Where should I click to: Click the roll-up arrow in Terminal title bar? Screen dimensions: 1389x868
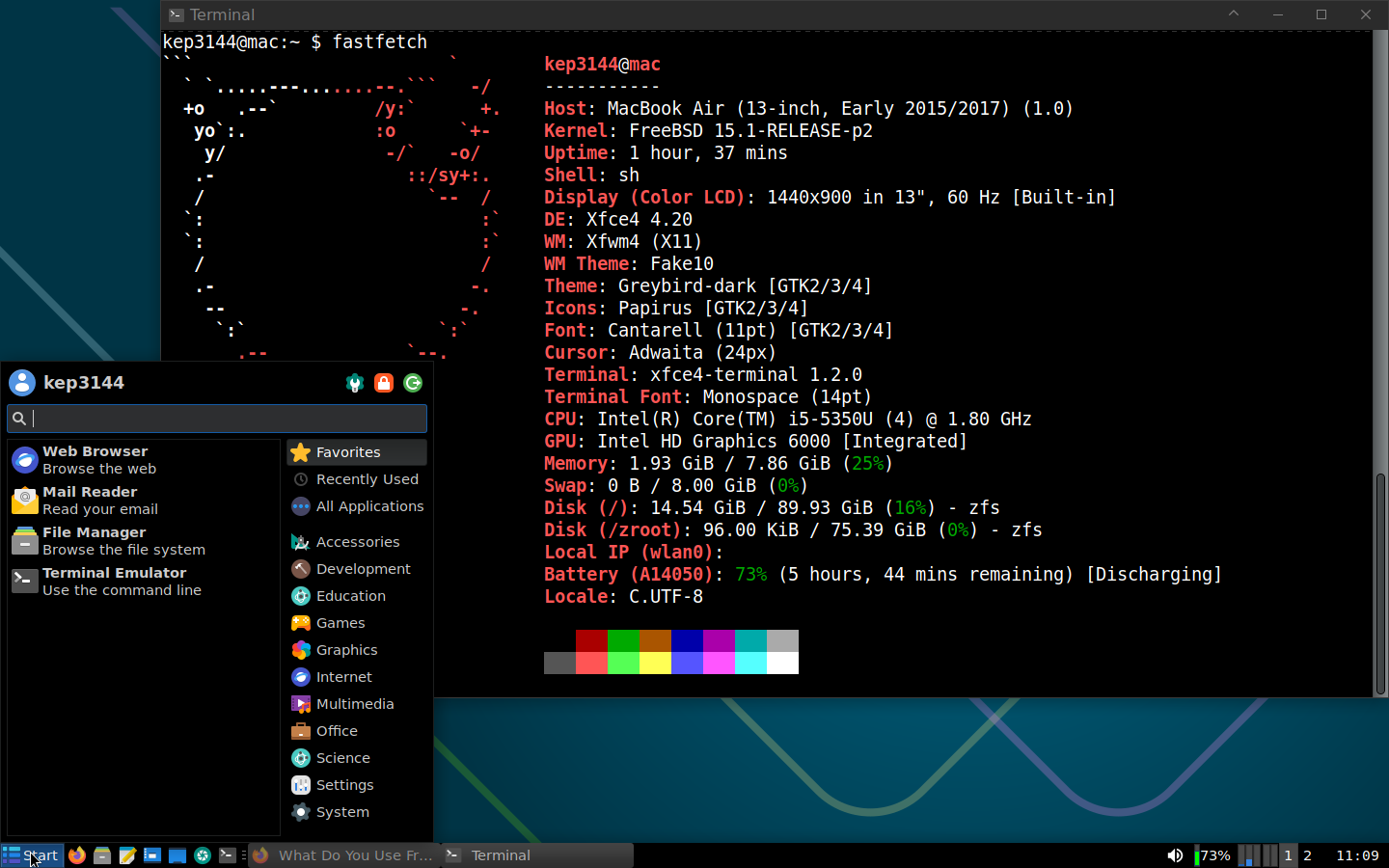click(x=1234, y=14)
